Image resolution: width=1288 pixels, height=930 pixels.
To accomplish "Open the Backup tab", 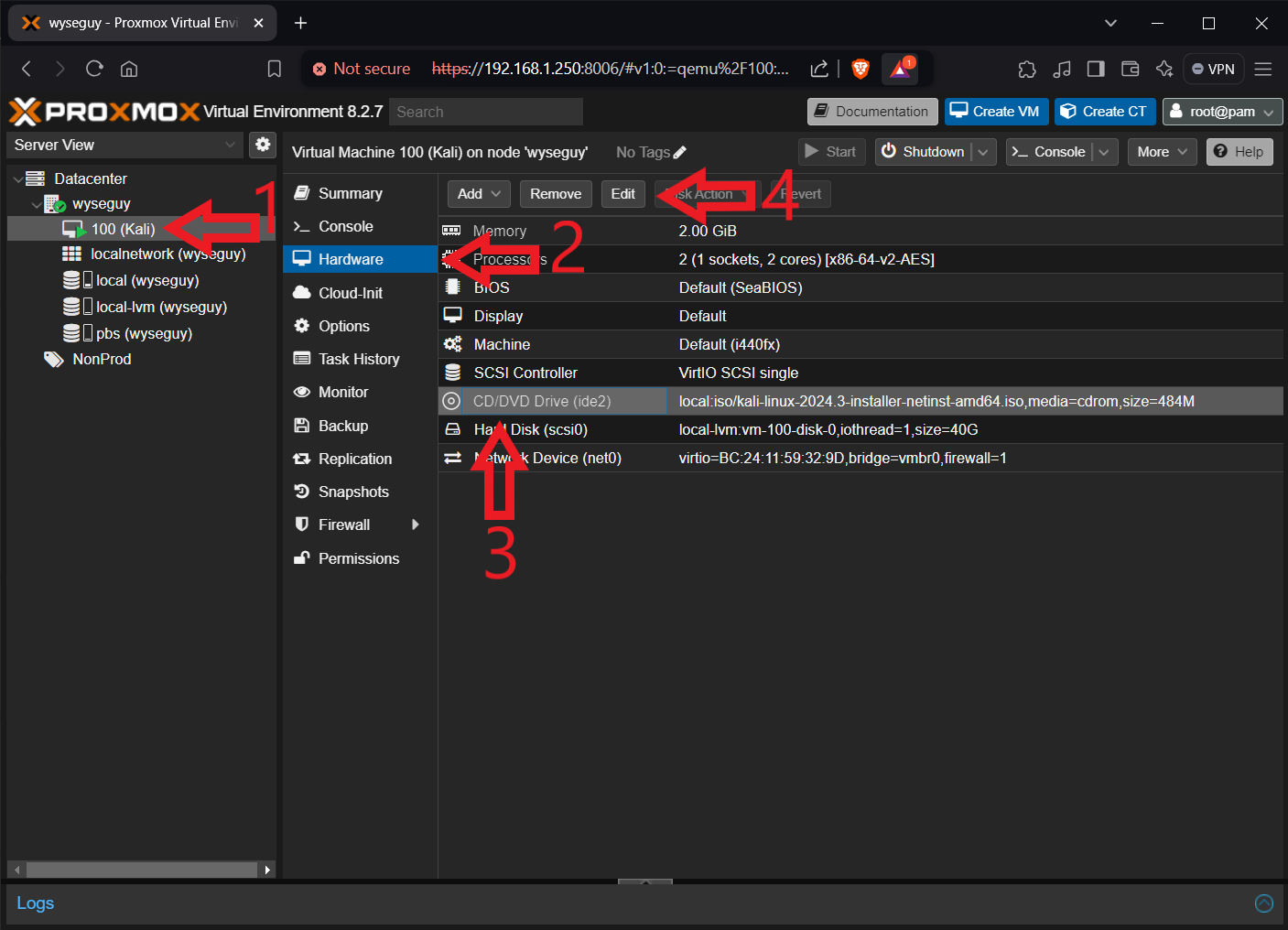I will pos(360,426).
